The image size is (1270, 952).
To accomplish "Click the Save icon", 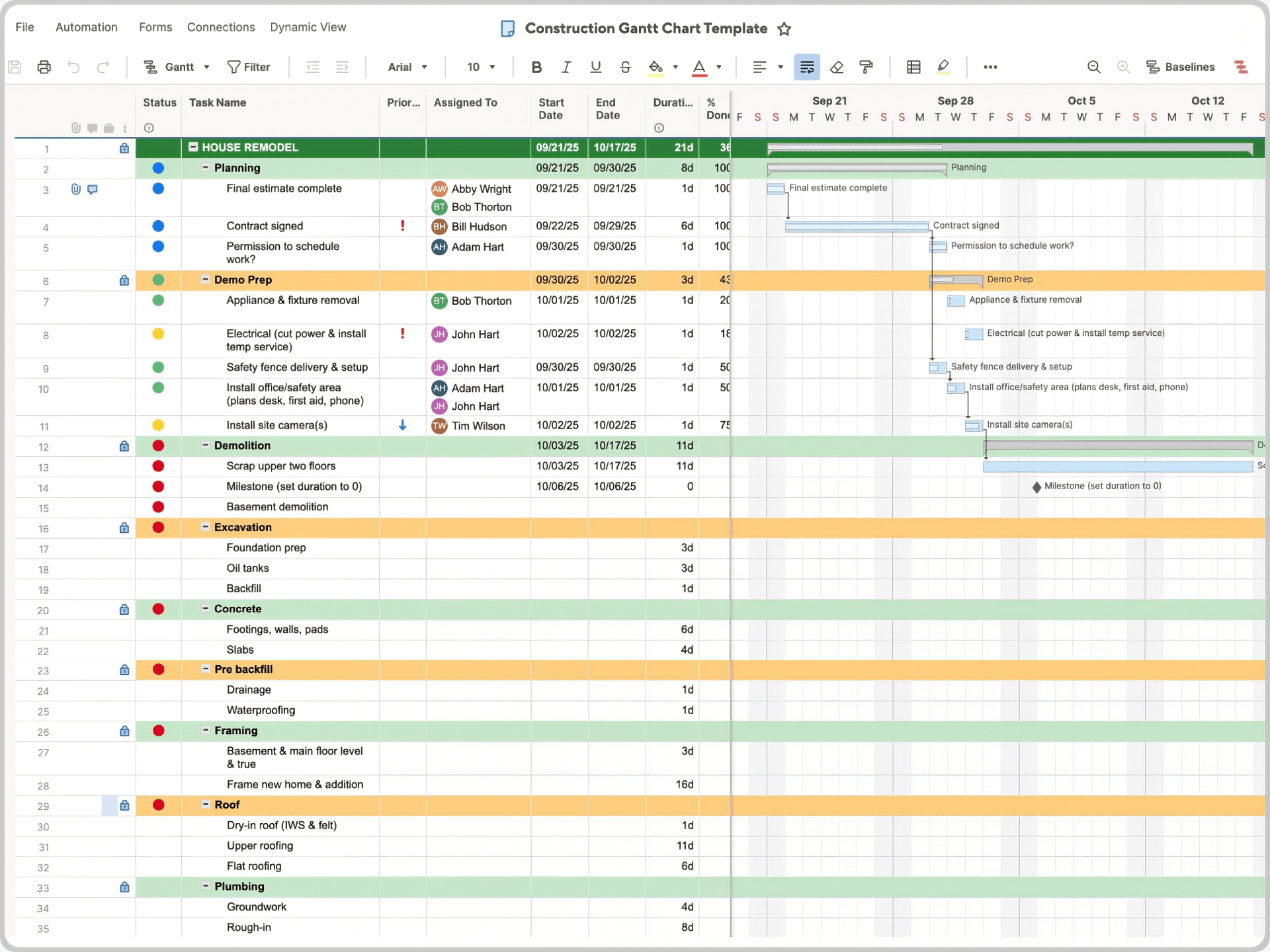I will [15, 67].
